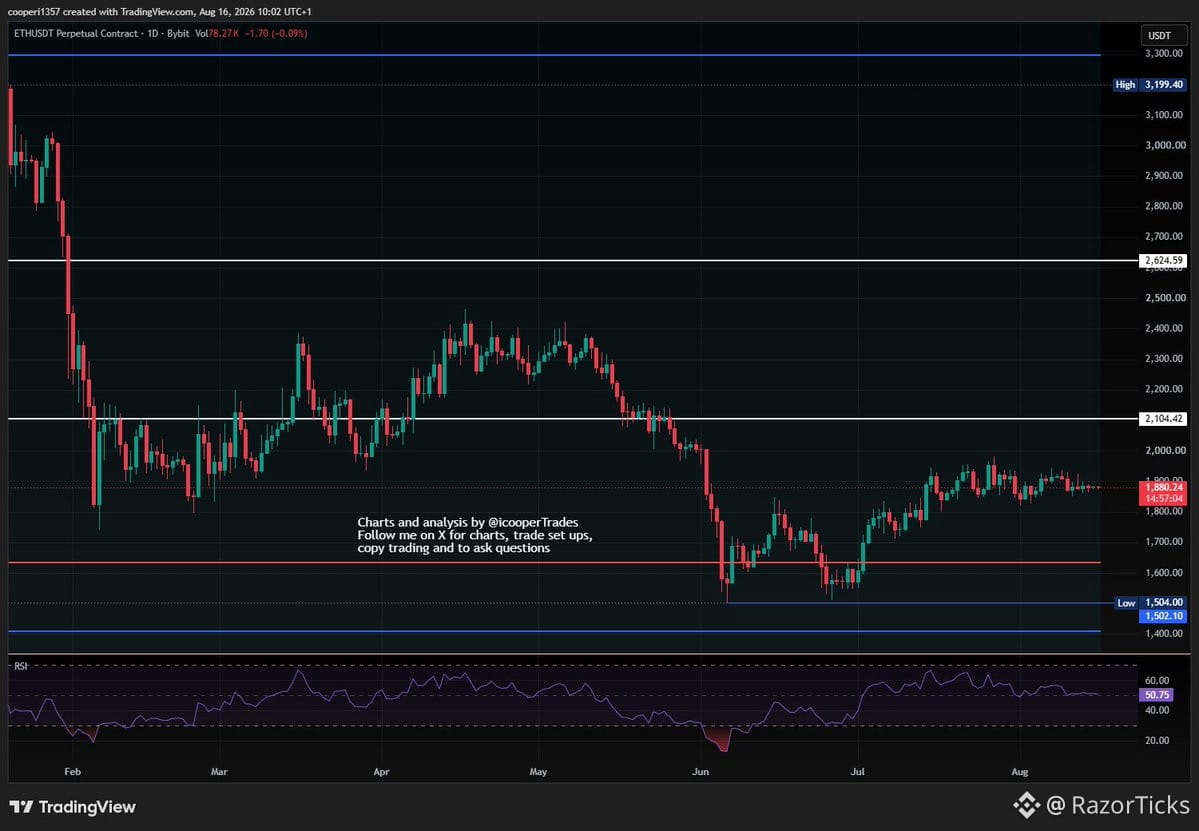
Task: Click the Mar date label on time axis
Action: click(219, 771)
